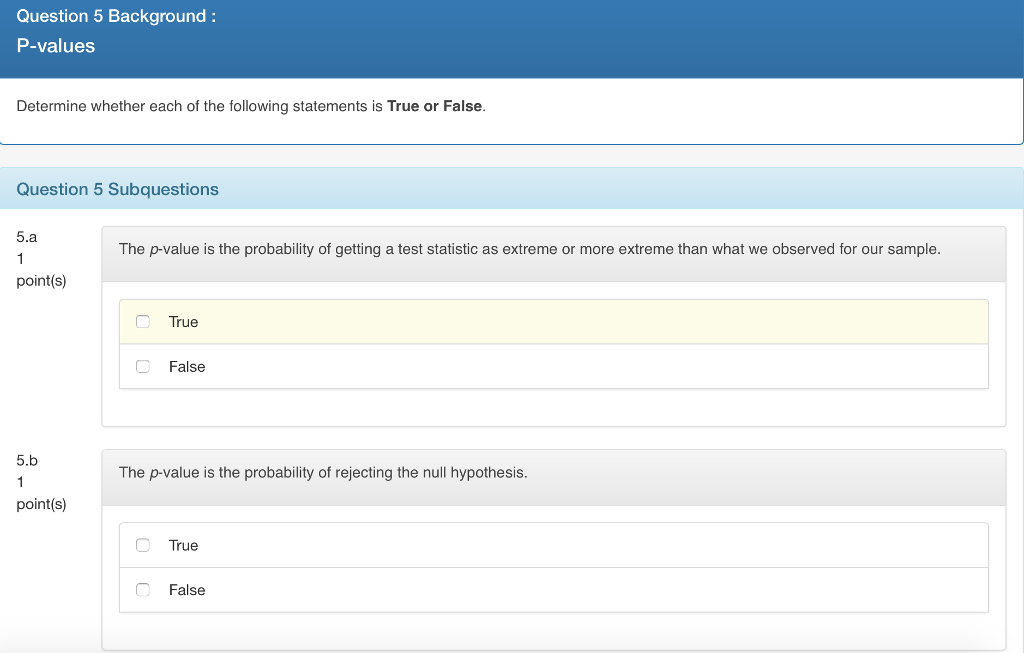The height and width of the screenshot is (653, 1024).
Task: Click the '5.a' question number label
Action: [x=27, y=237]
